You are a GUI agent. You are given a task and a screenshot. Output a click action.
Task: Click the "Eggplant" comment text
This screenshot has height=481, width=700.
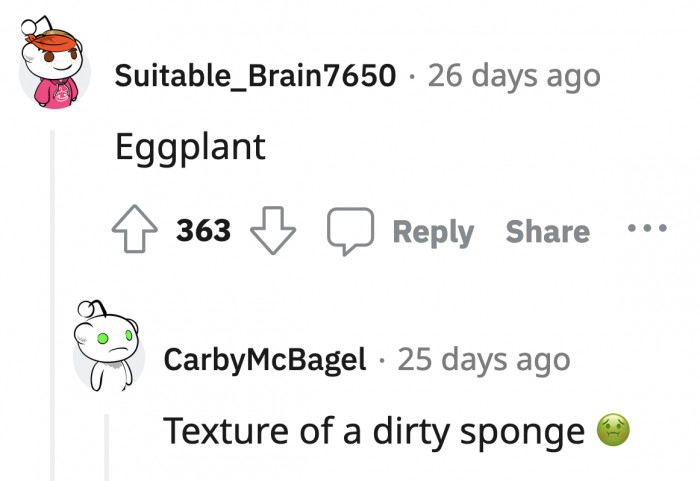(190, 147)
